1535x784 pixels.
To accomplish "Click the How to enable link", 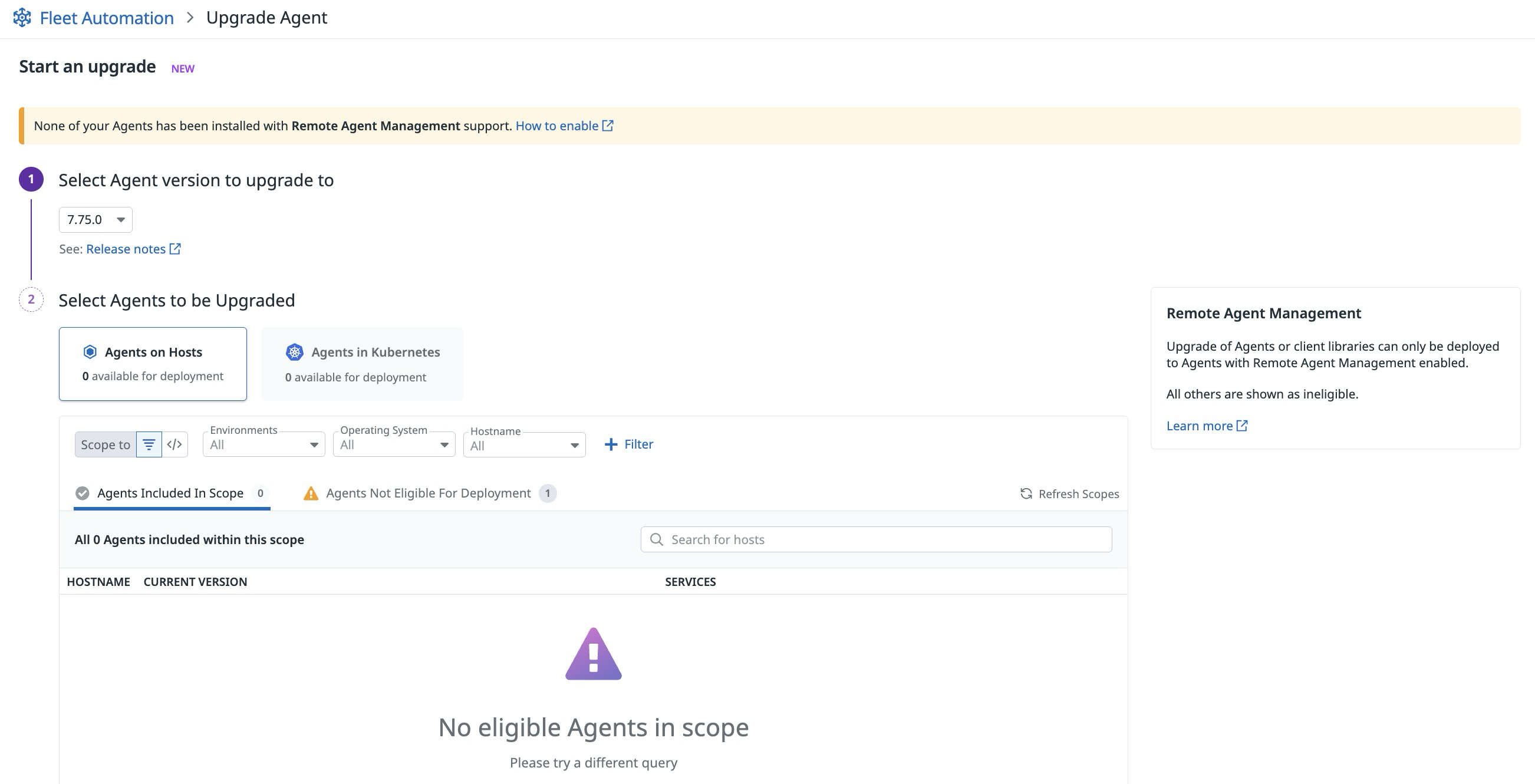I will tap(558, 126).
